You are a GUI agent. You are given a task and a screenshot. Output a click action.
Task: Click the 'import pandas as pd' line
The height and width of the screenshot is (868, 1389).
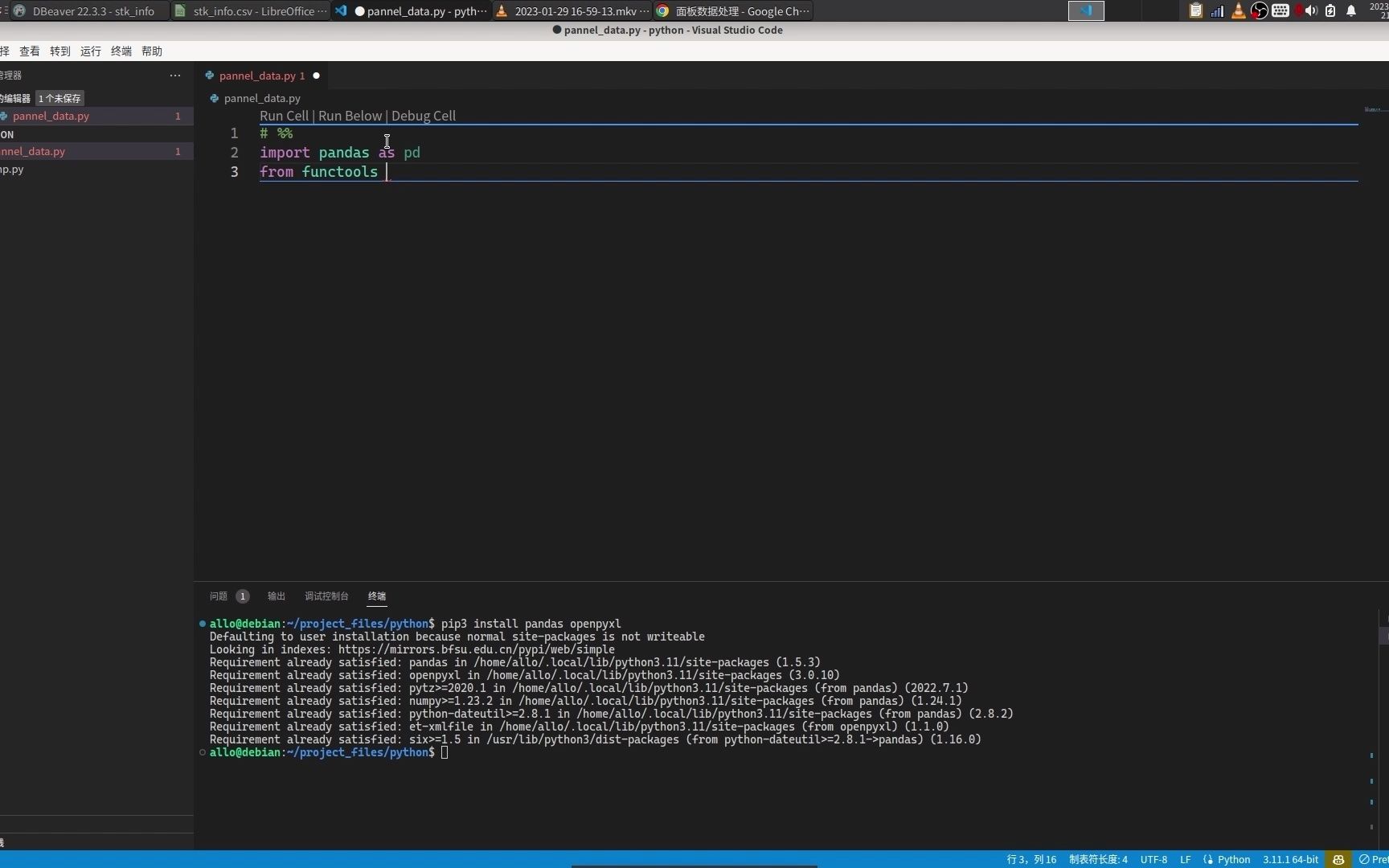click(339, 153)
